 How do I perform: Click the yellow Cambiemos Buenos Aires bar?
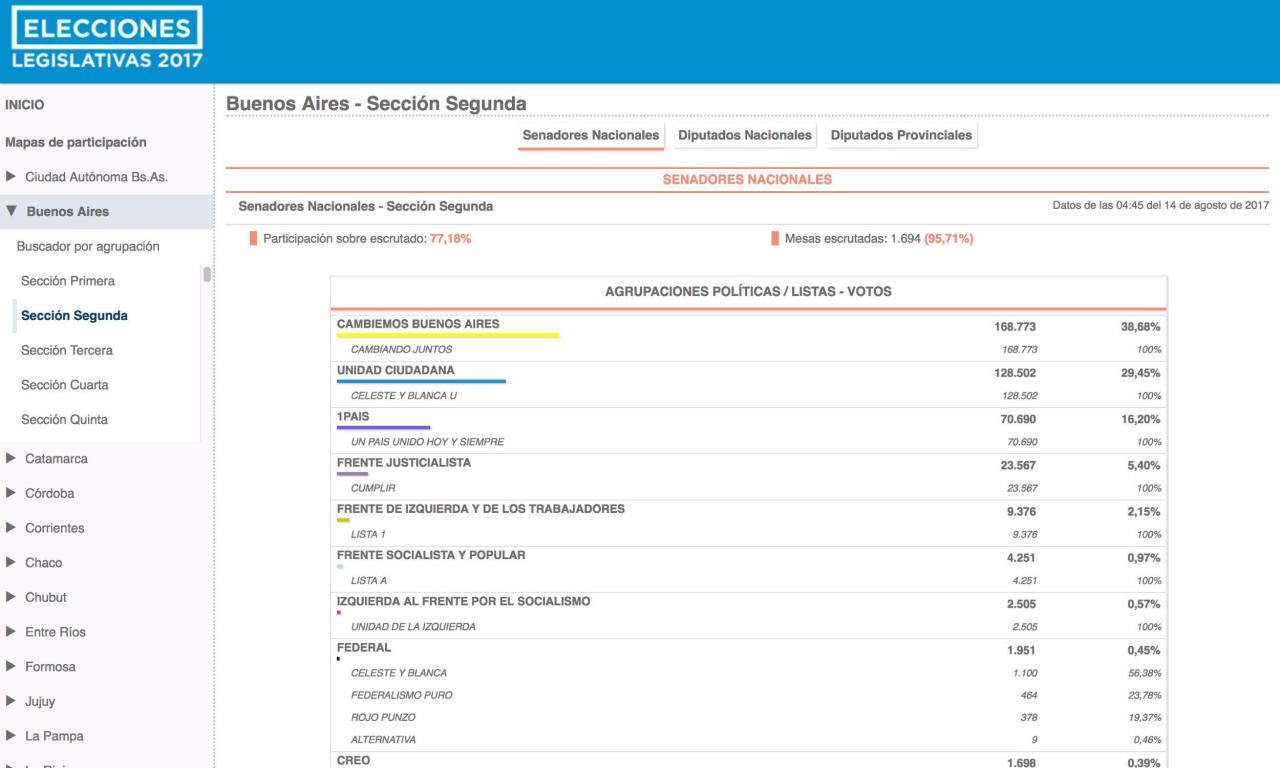(448, 336)
